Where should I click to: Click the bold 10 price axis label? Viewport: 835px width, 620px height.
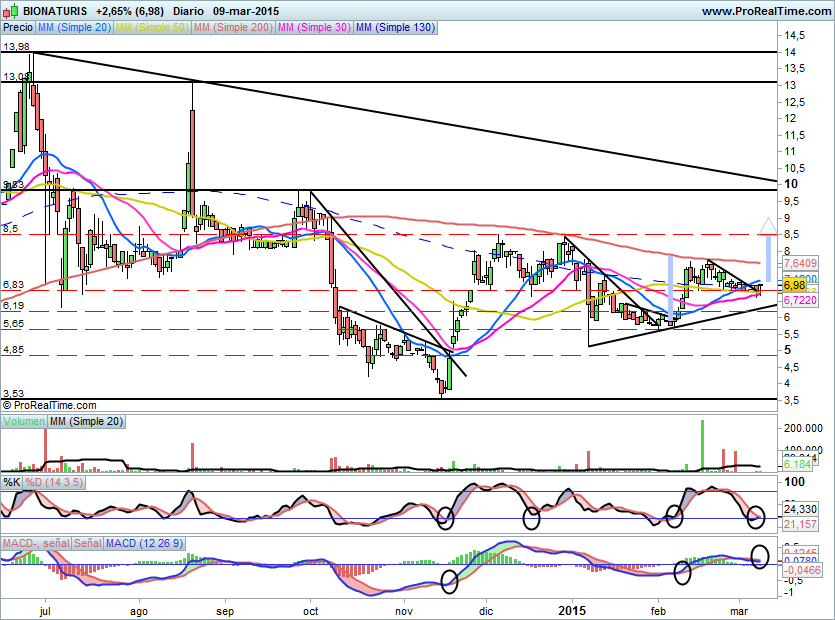791,184
